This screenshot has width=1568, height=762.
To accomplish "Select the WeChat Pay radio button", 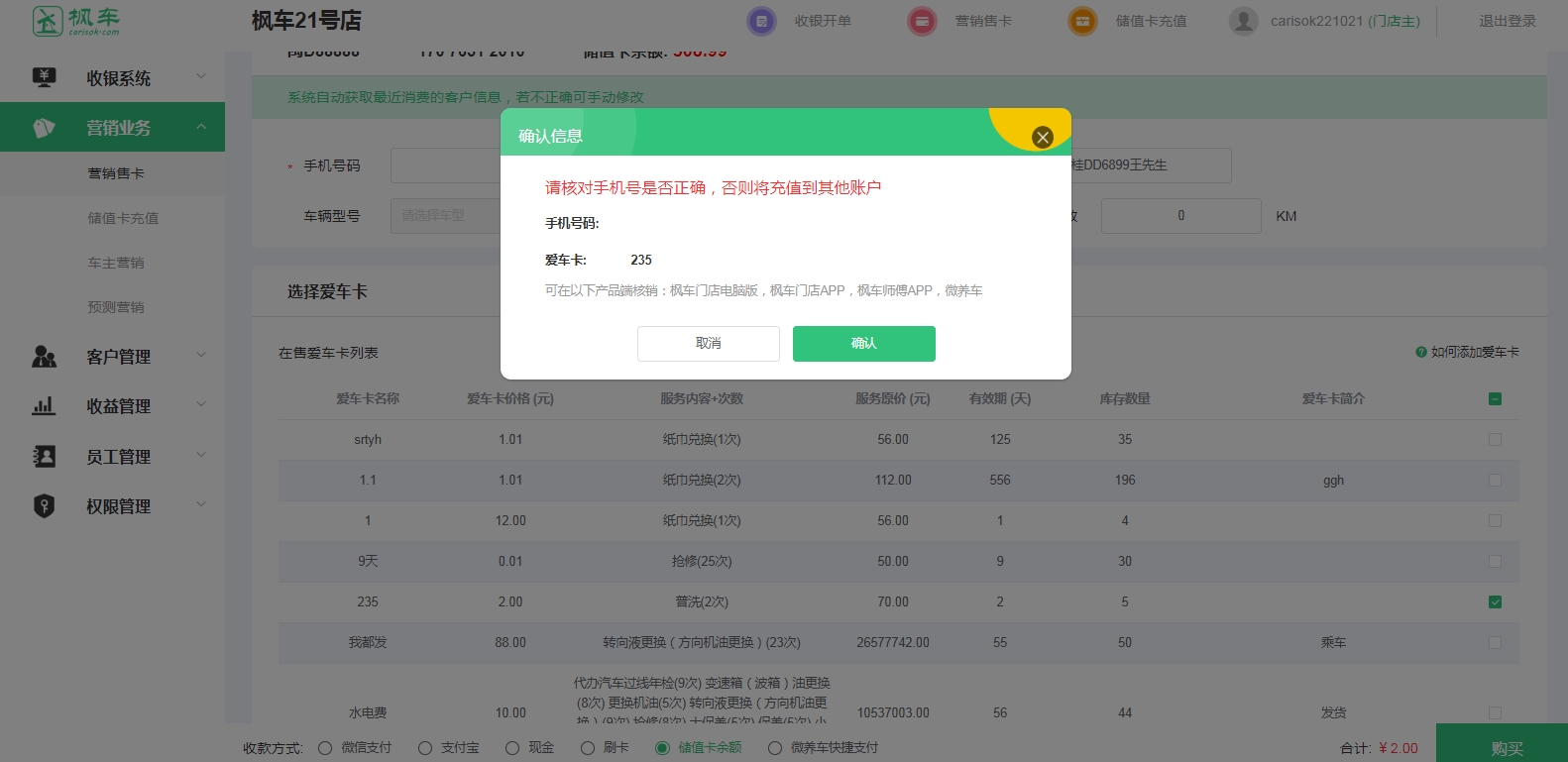I will pos(325,748).
